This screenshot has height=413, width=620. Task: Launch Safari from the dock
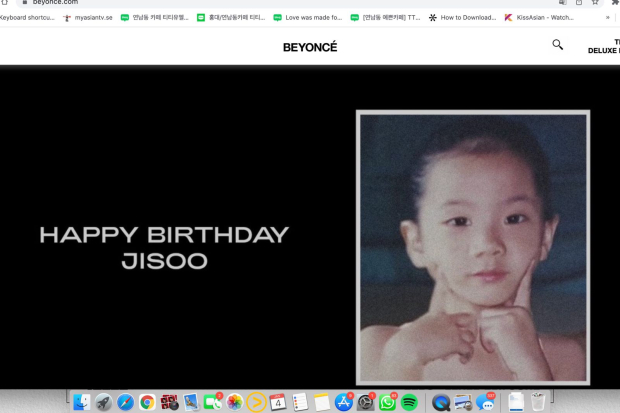[125, 402]
